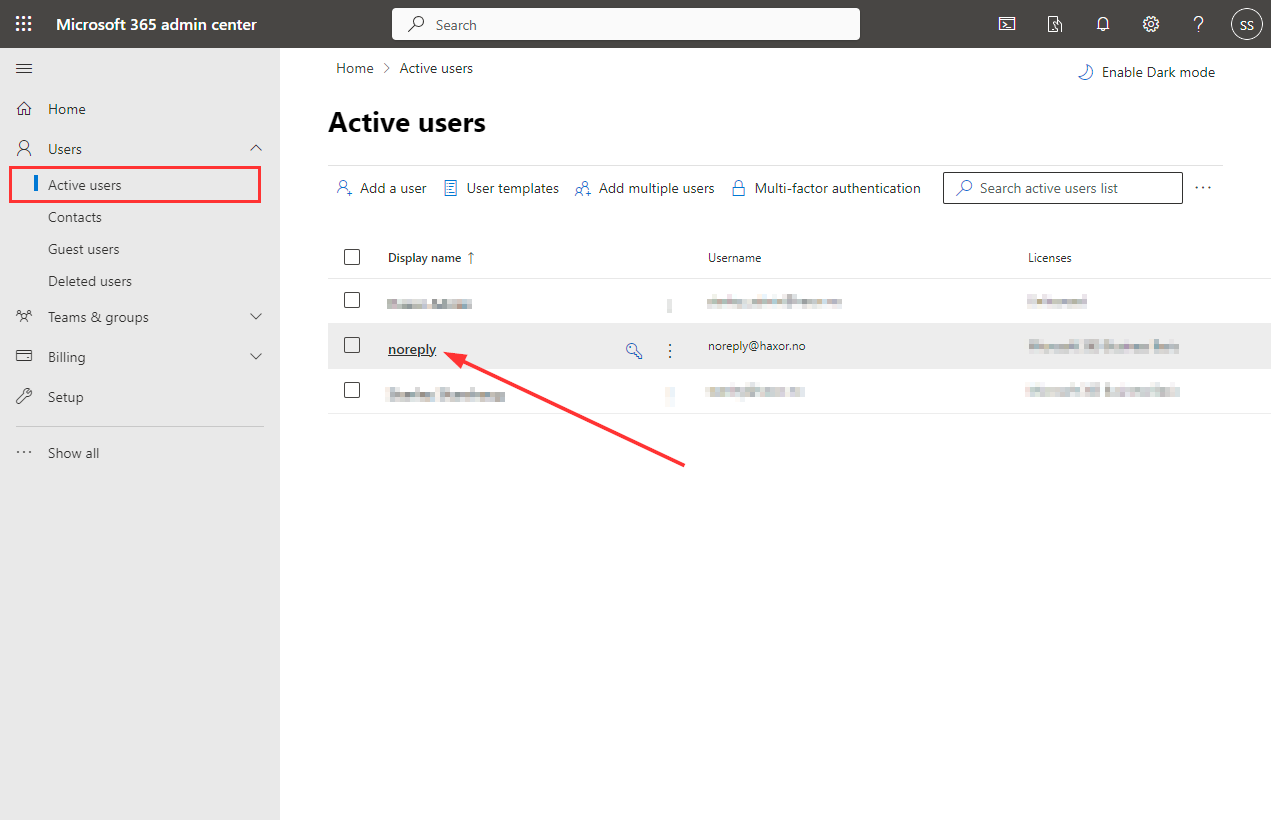Screen dimensions: 1271x820
Task: Click the Show all ellipsis icon
Action: click(25, 453)
